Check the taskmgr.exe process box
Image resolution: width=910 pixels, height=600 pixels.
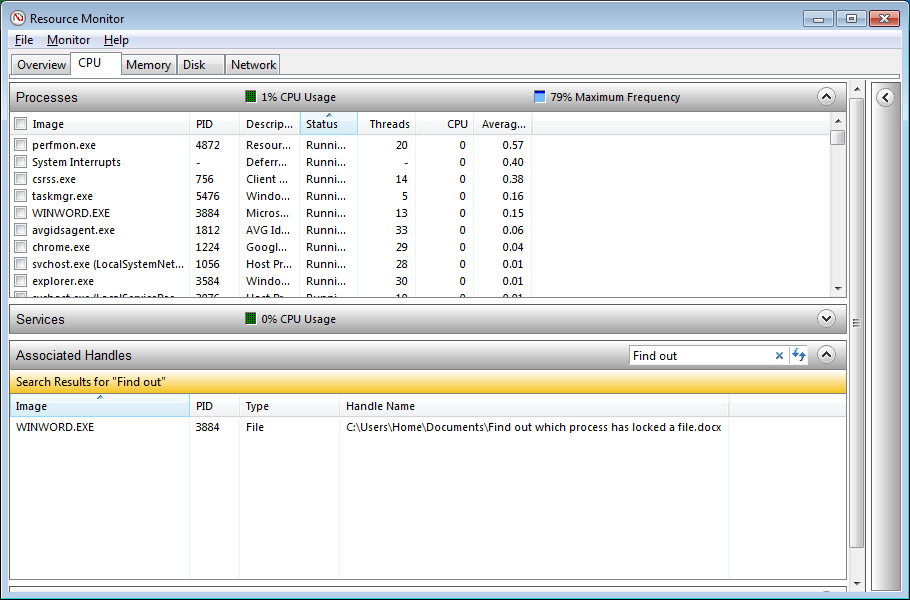(x=21, y=196)
